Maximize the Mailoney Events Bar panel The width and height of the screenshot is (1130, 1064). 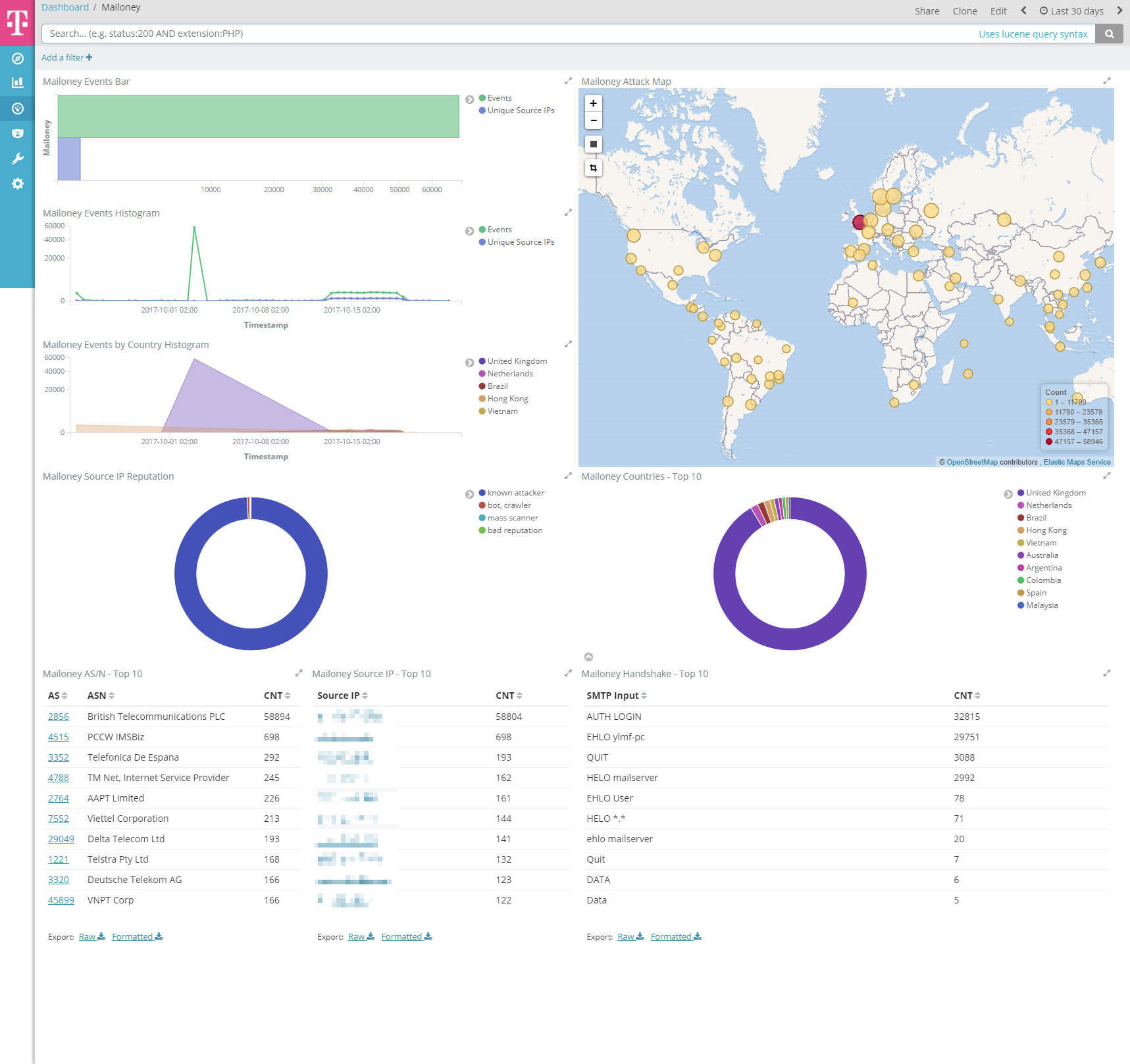tap(568, 81)
